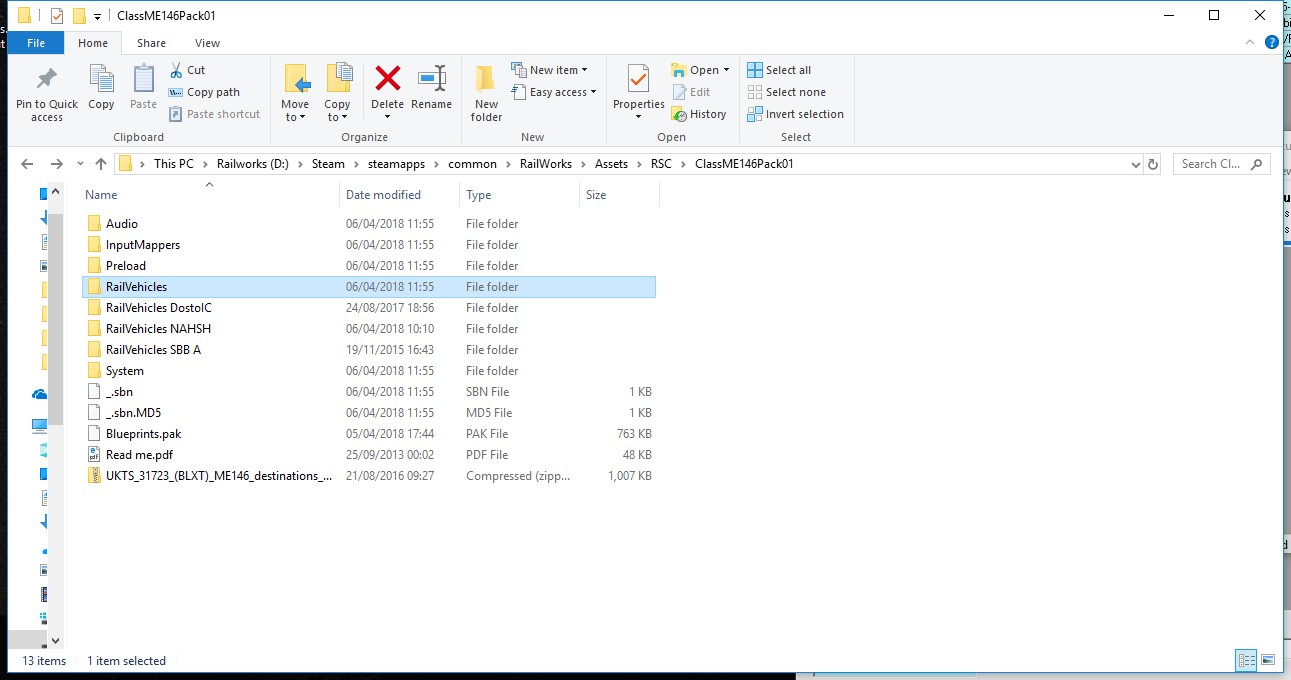Click the Rename icon in ribbon
The height and width of the screenshot is (680, 1291).
(x=431, y=79)
